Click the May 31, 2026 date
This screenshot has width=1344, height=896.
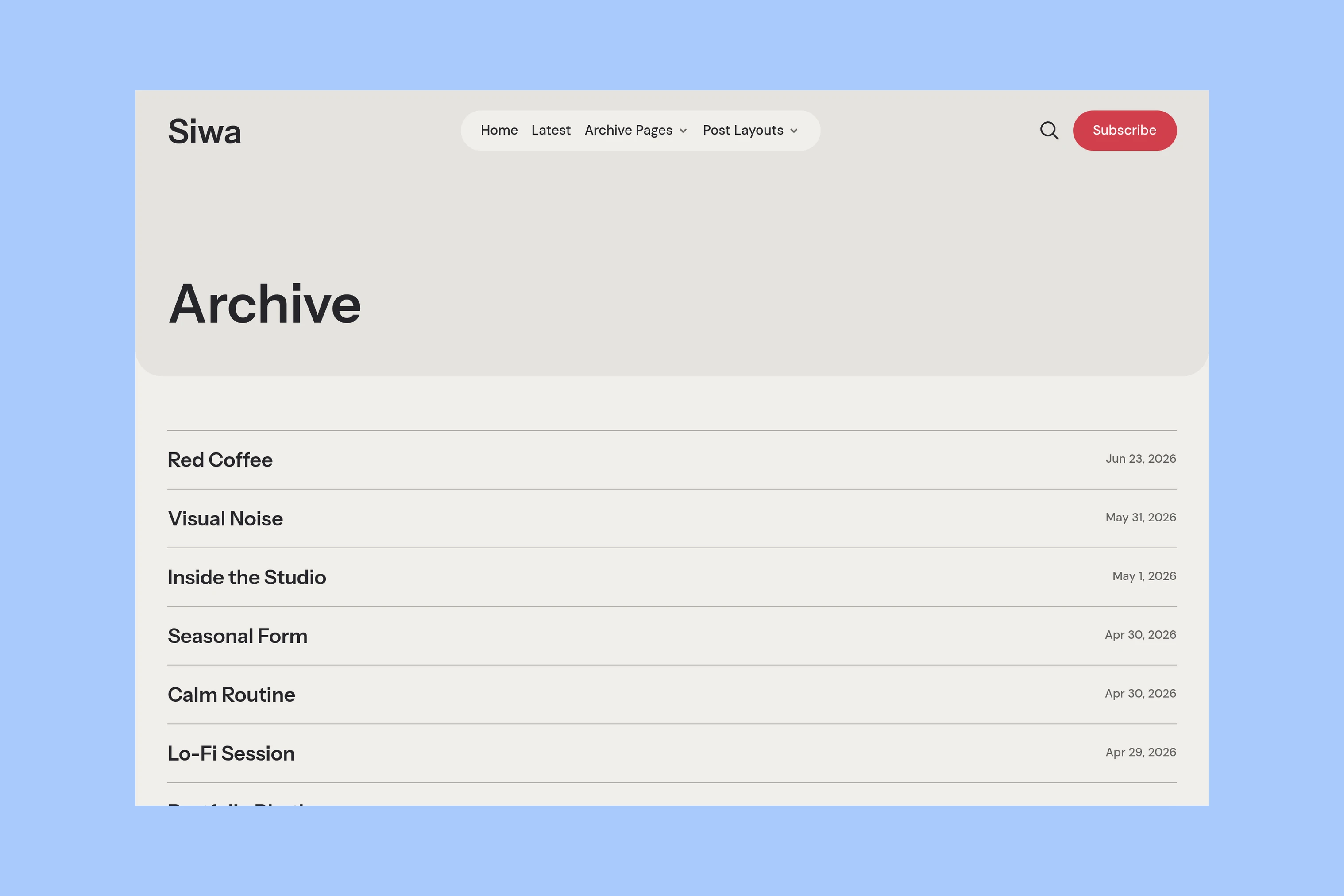1140,518
